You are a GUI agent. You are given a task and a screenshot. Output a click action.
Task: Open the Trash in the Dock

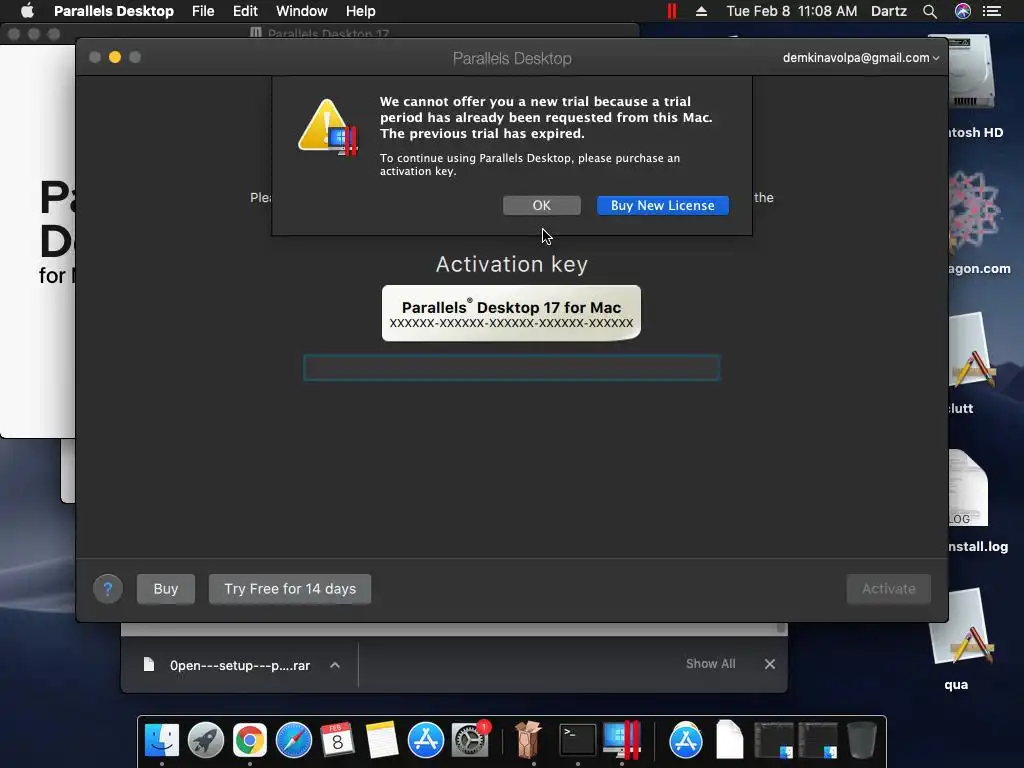coord(861,740)
